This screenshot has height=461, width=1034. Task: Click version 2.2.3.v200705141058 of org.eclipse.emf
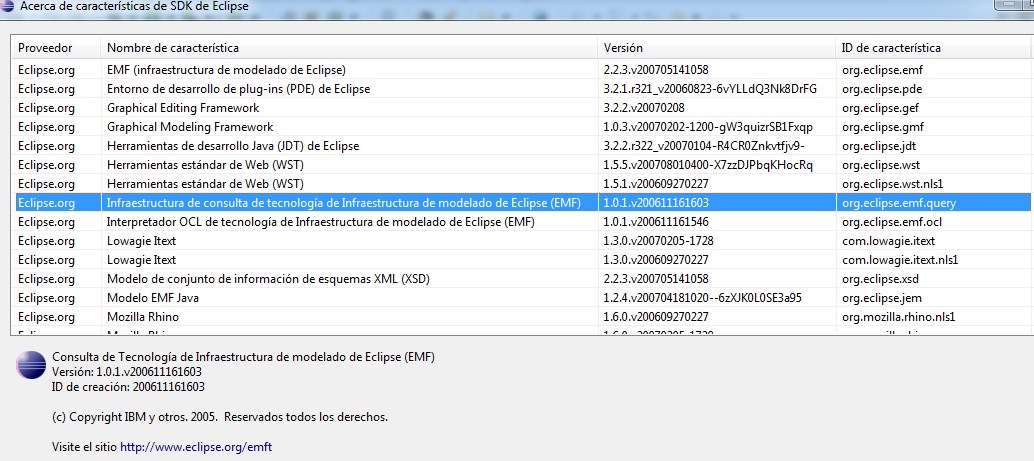coord(656,70)
